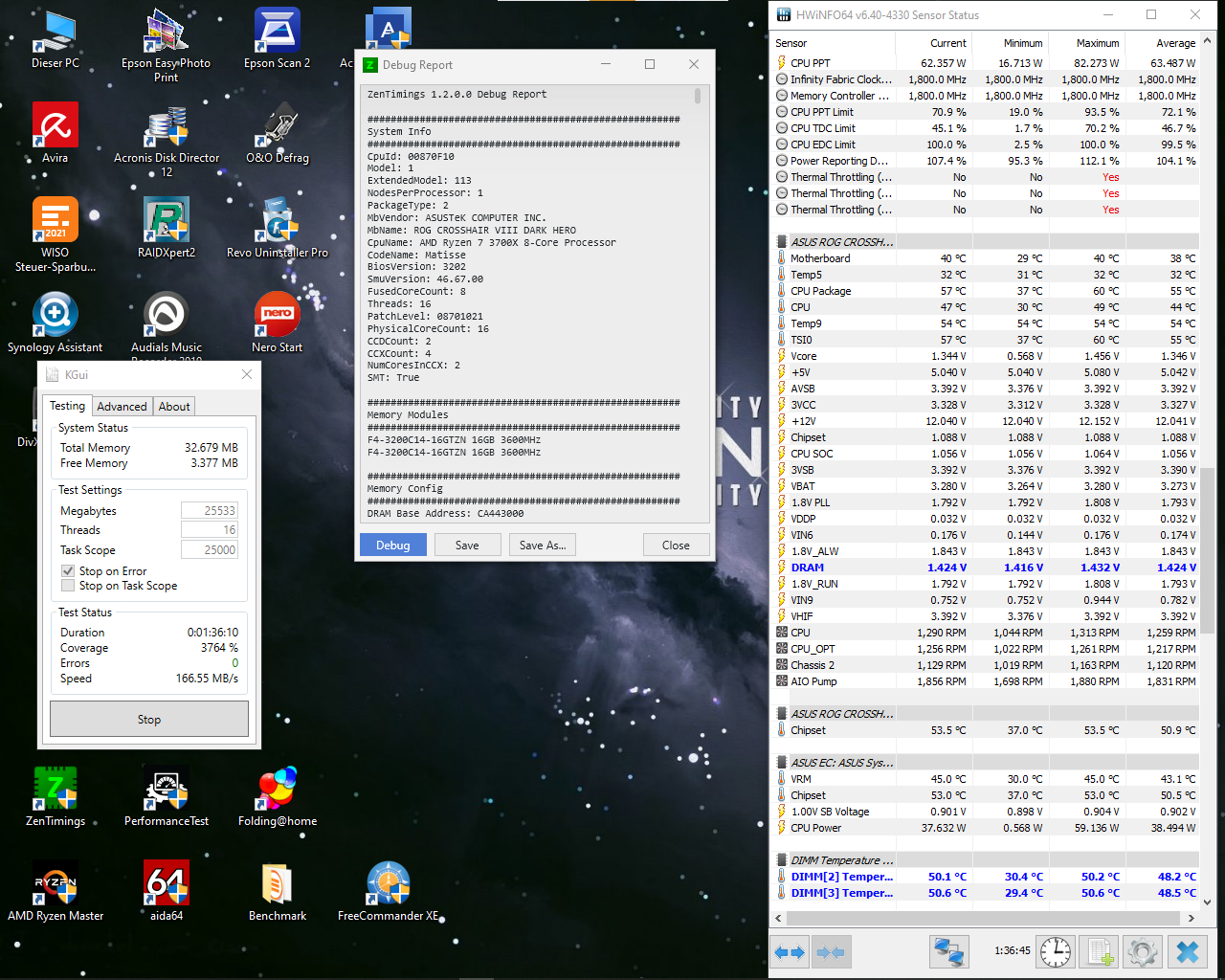Select AIO Pump row in HWiNFO
The image size is (1225, 980).
coord(985,681)
